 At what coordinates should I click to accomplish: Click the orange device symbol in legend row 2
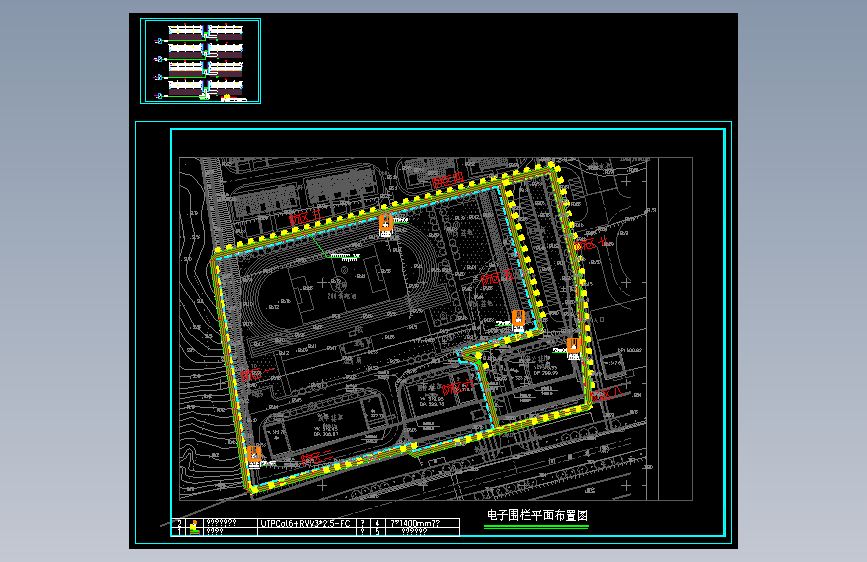(194, 523)
